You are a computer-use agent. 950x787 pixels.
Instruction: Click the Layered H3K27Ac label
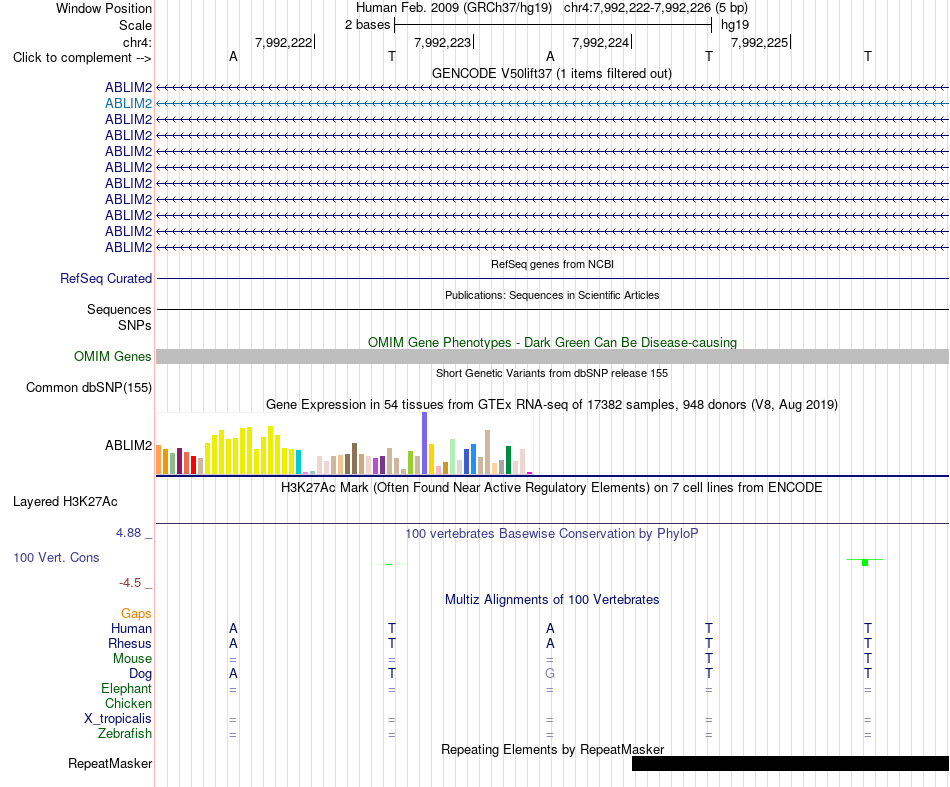tap(65, 502)
